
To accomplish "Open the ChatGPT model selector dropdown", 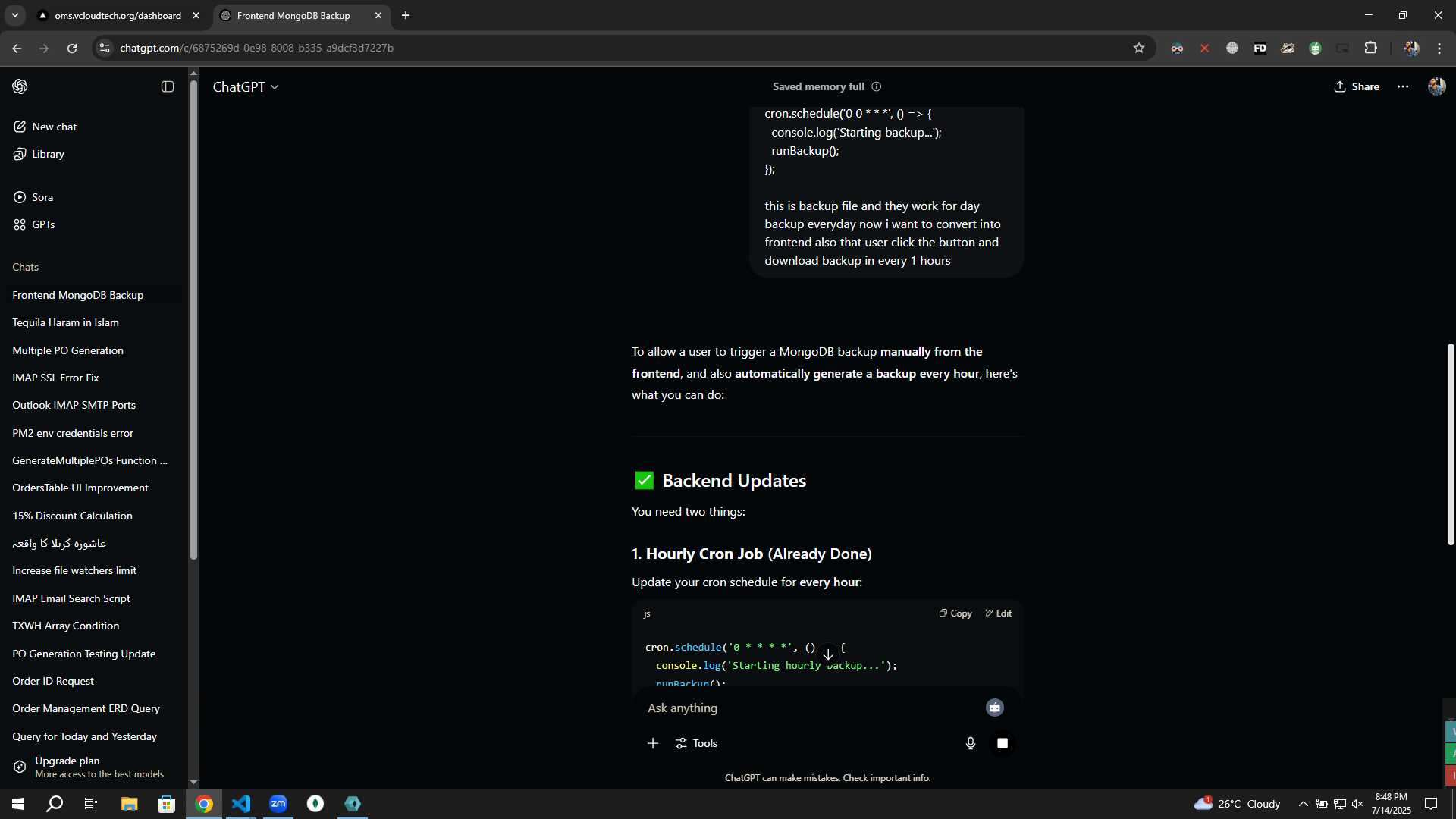I will tap(246, 87).
